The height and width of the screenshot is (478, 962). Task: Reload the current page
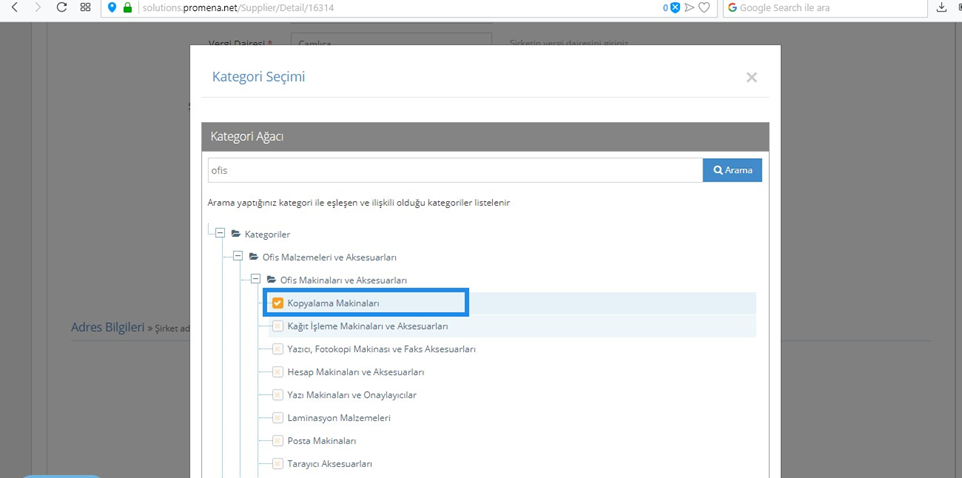61,7
